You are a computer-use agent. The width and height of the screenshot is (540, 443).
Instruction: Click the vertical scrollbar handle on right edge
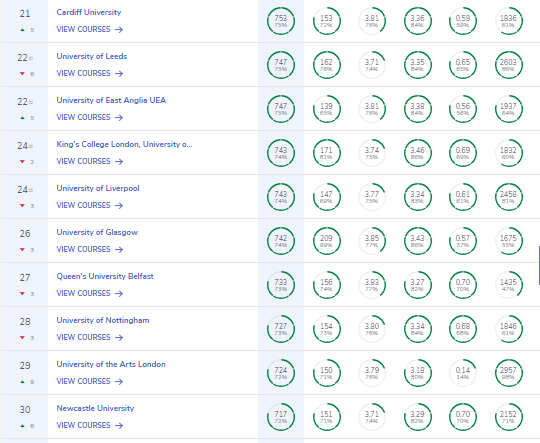539,265
